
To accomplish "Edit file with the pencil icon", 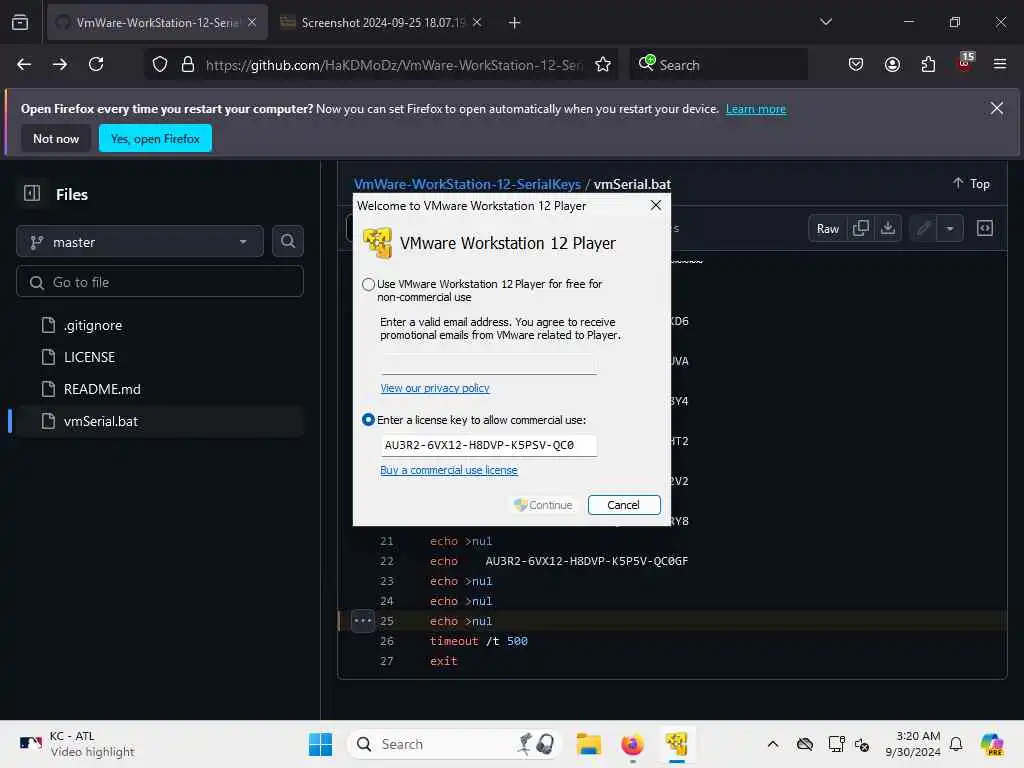I will (923, 229).
